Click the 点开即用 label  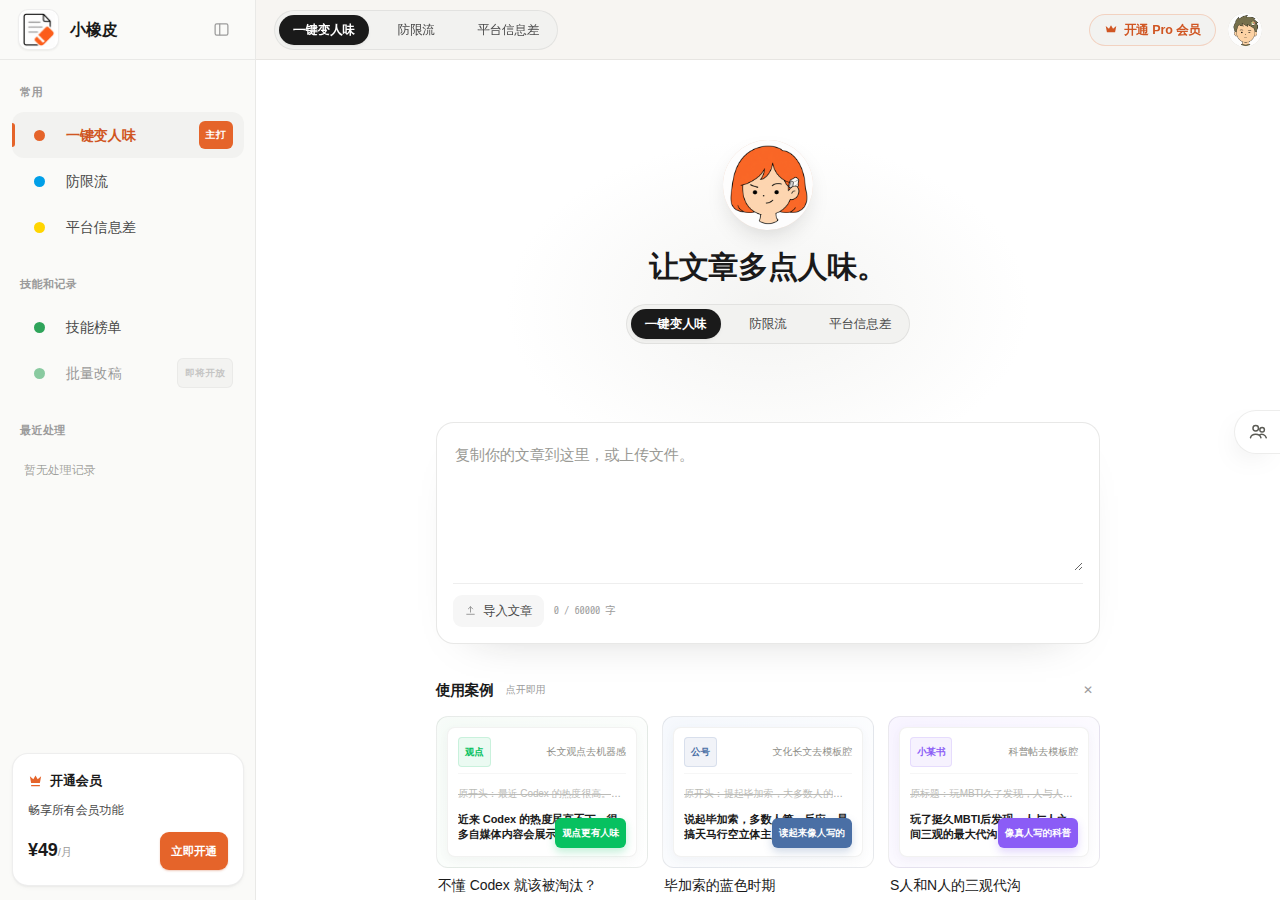pos(525,690)
